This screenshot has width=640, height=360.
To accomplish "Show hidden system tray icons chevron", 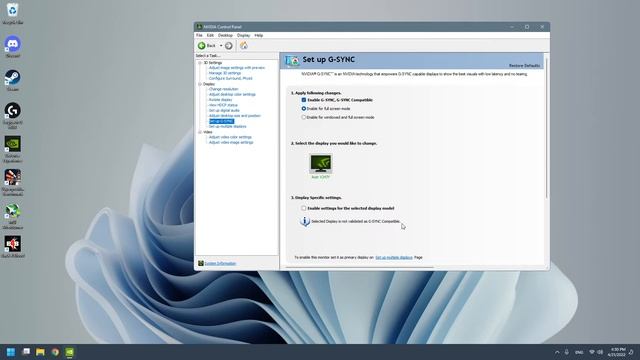I will point(557,352).
